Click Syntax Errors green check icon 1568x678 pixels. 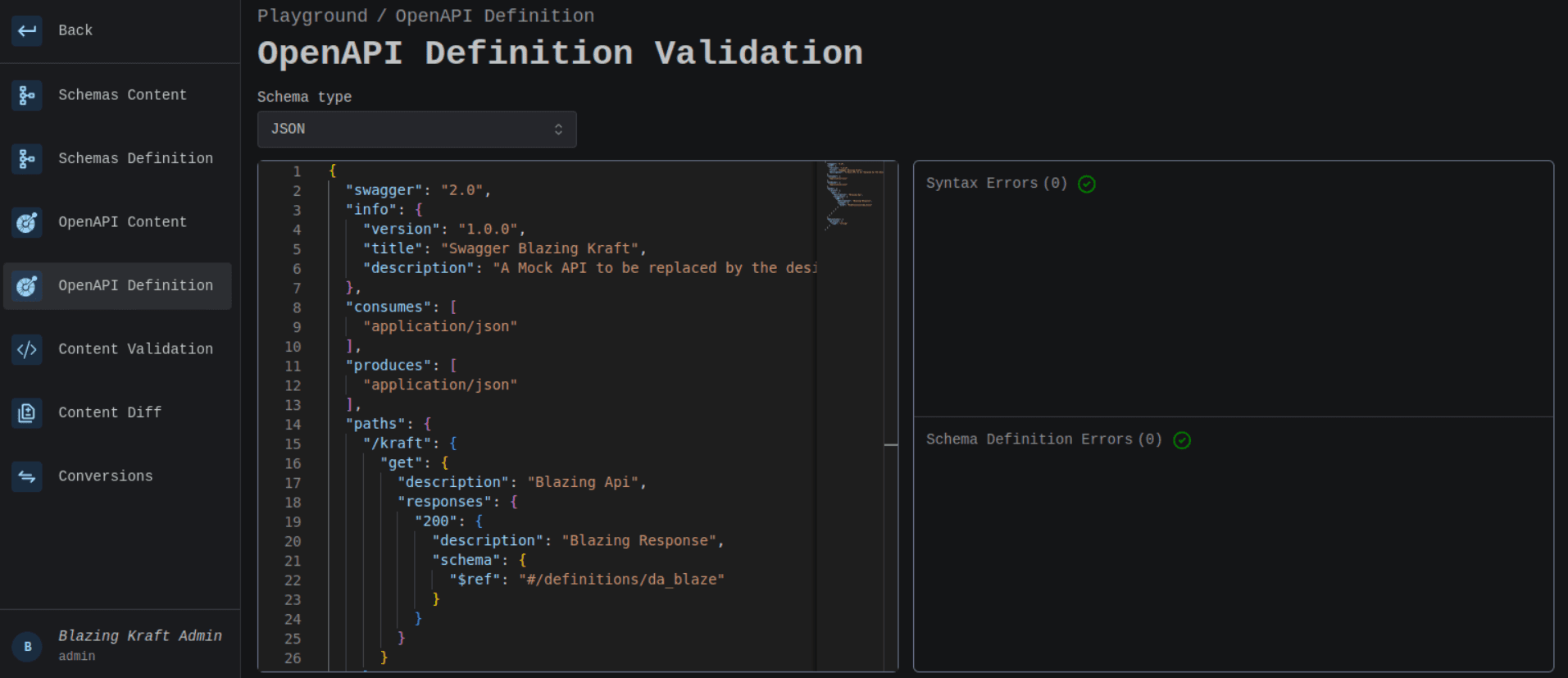click(x=1087, y=184)
